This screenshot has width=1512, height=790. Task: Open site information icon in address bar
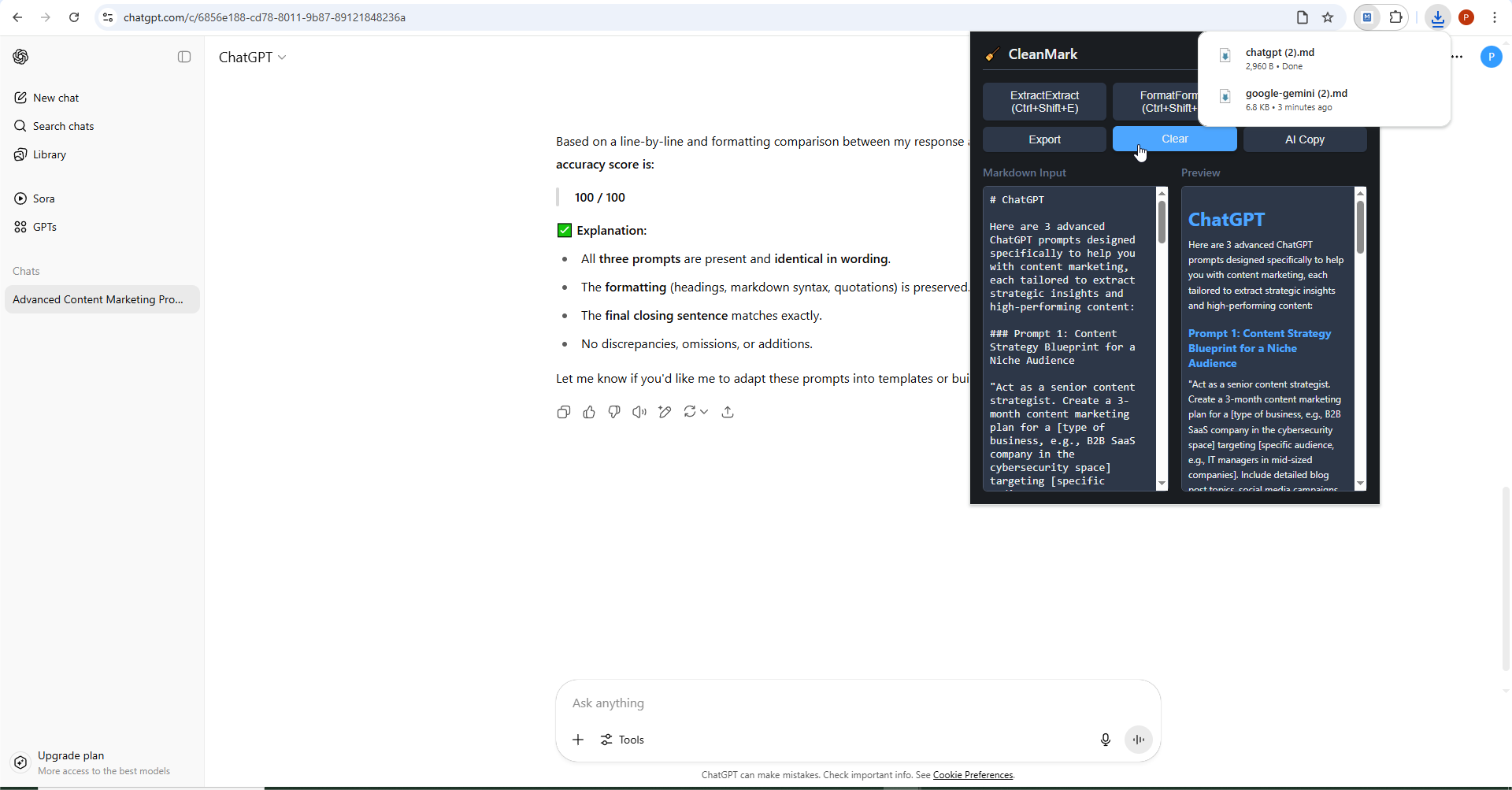coord(108,17)
